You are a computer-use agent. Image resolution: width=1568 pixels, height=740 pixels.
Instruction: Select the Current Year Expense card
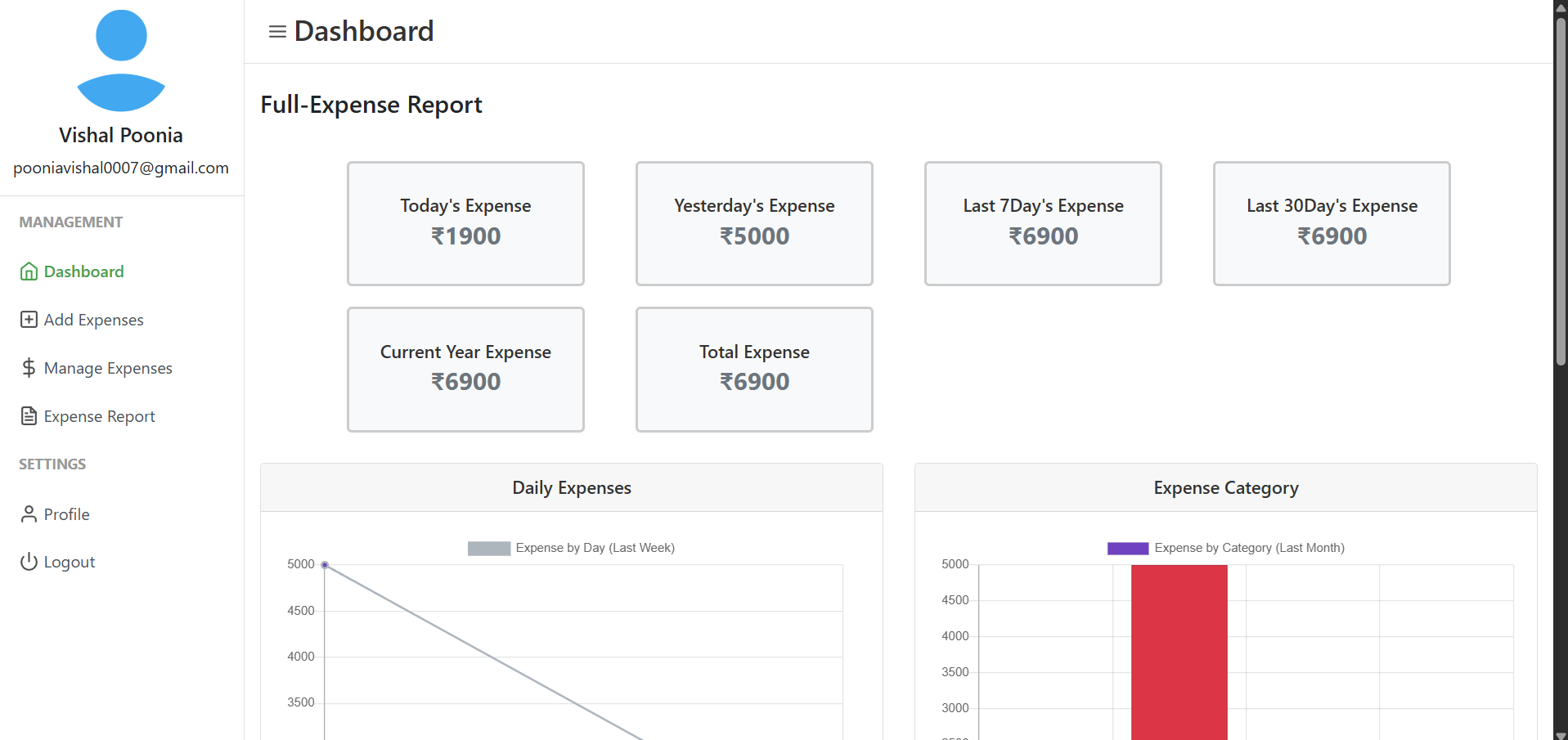[x=465, y=370]
